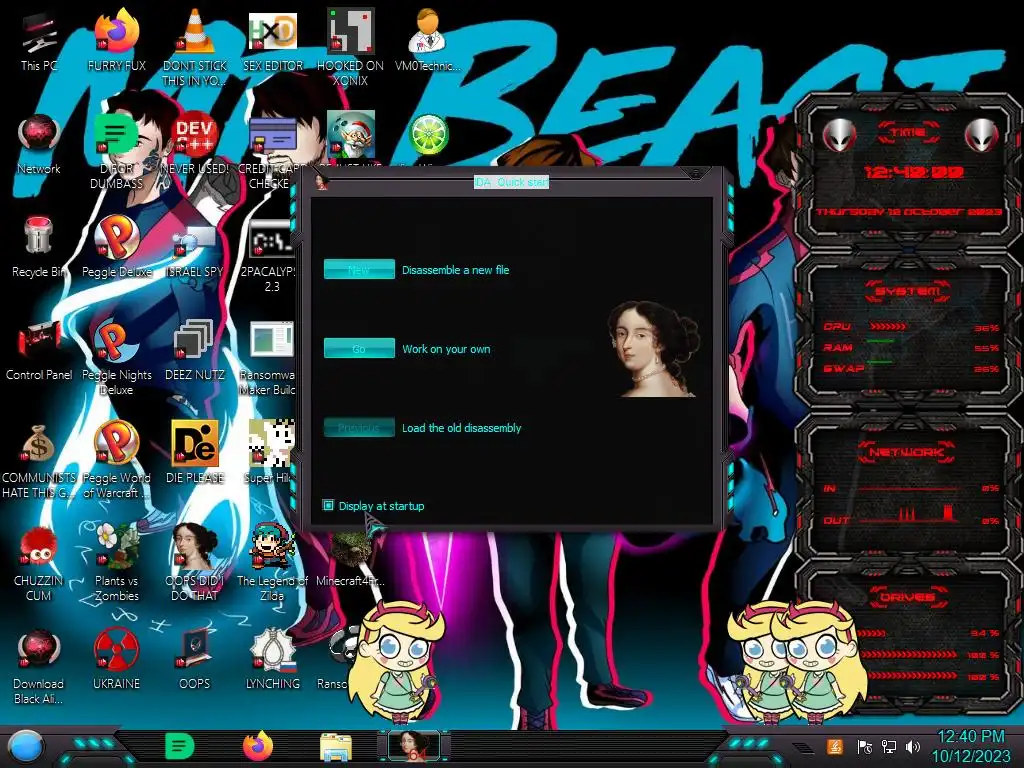Click the NETWORK widget OUT graph
The image size is (1024, 768).
click(x=911, y=517)
